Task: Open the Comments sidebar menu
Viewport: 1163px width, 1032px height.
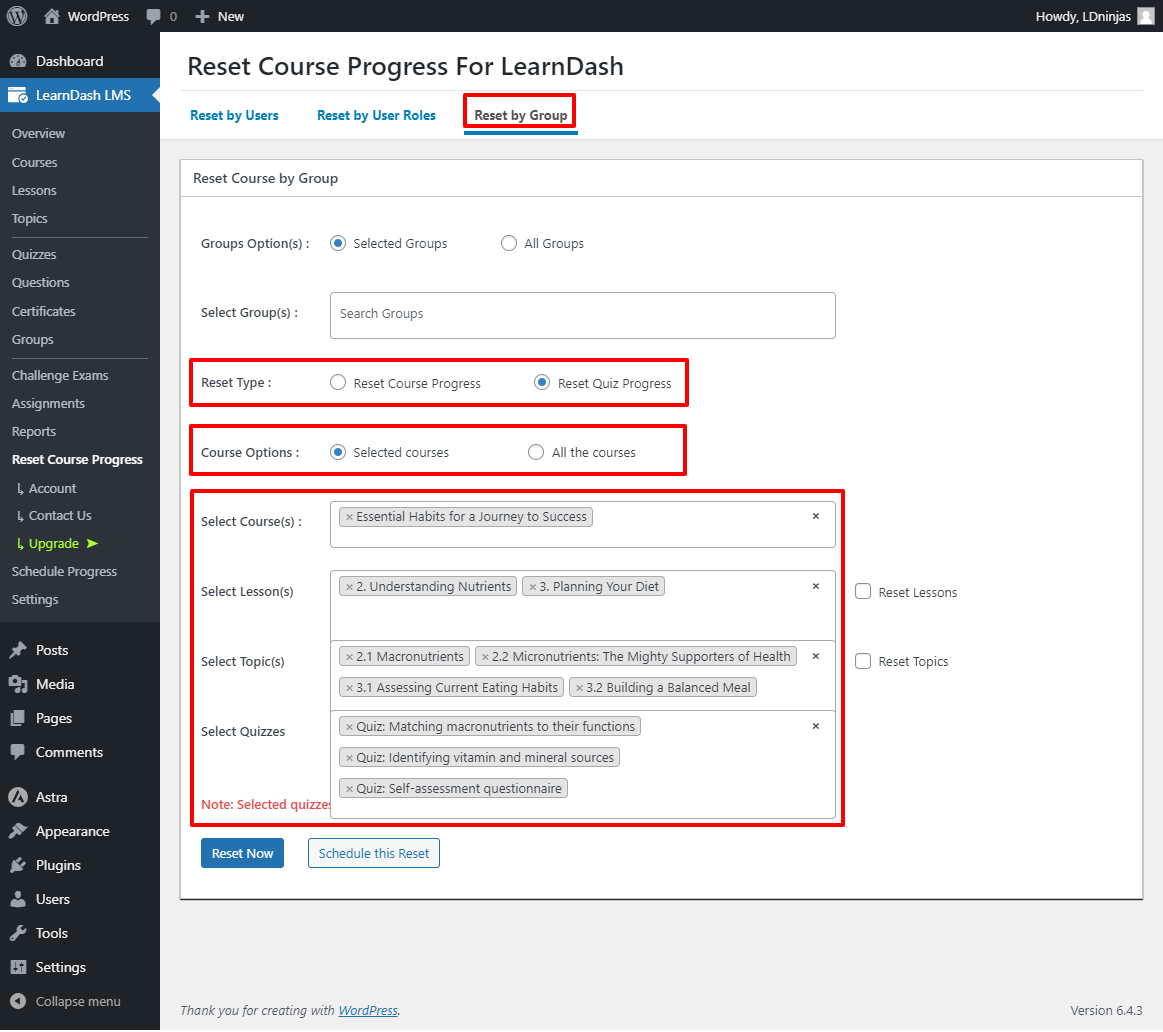Action: 79,753
